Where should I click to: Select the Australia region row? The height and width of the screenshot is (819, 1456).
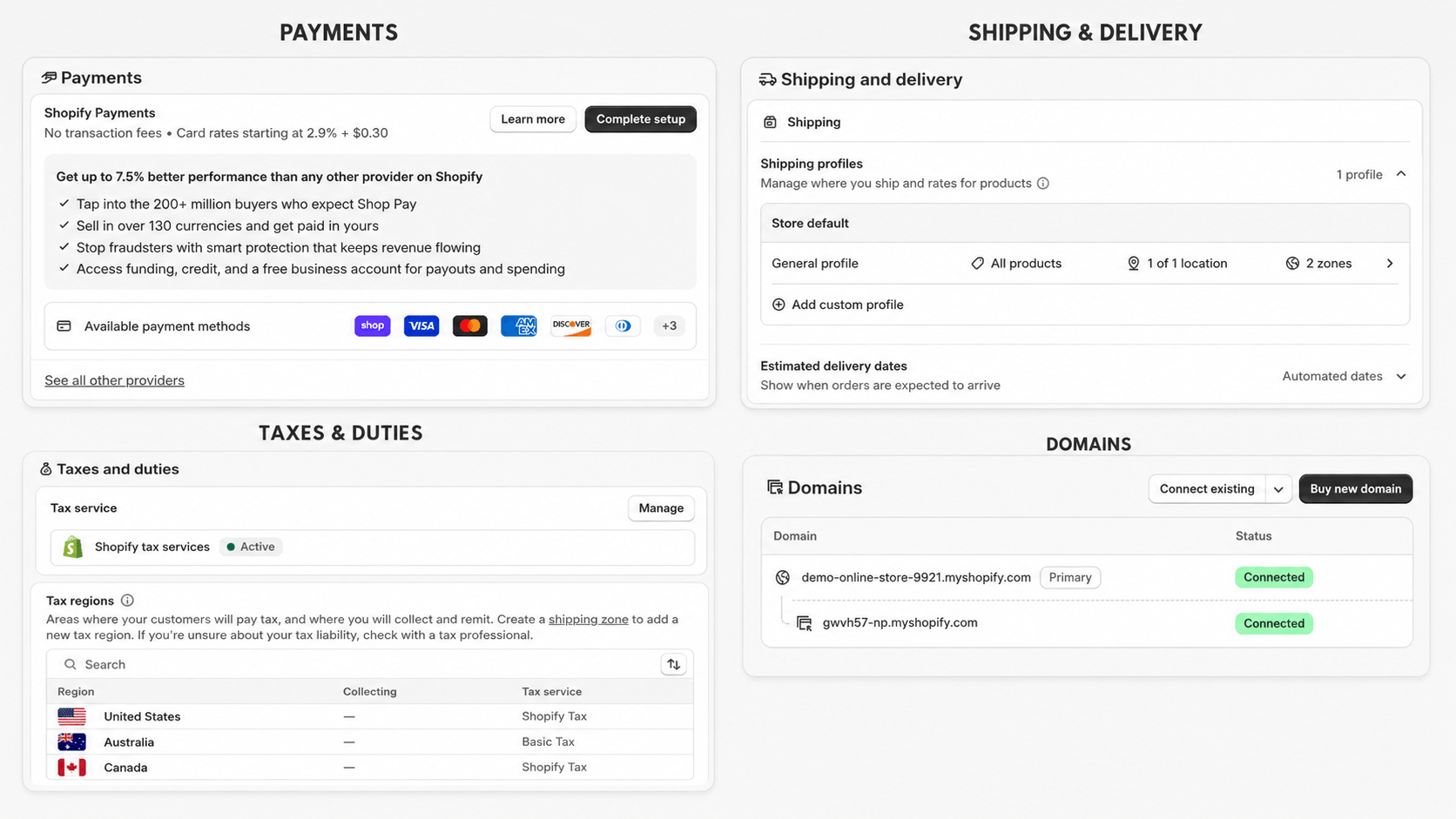coord(370,742)
